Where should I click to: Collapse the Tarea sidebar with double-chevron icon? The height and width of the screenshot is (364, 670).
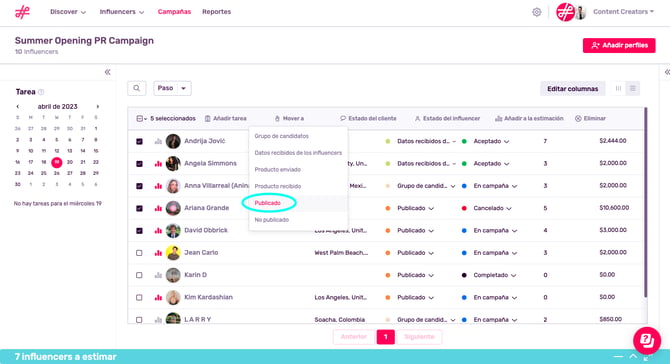pos(108,72)
